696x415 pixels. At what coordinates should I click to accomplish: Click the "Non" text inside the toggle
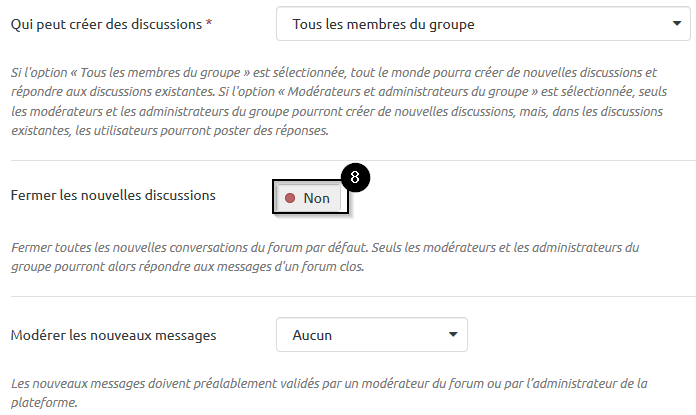[x=316, y=198]
